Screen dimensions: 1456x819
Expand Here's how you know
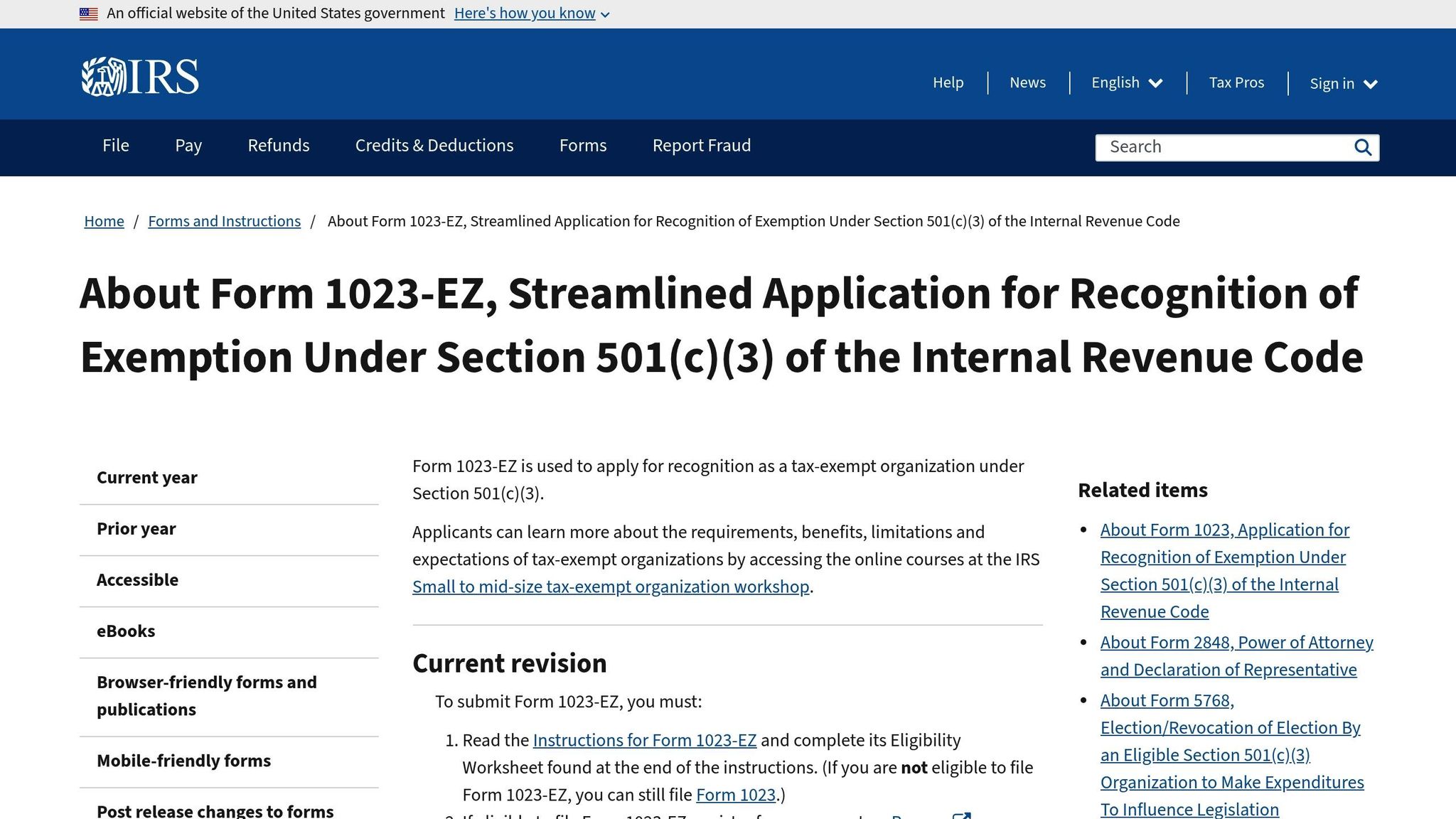click(531, 13)
